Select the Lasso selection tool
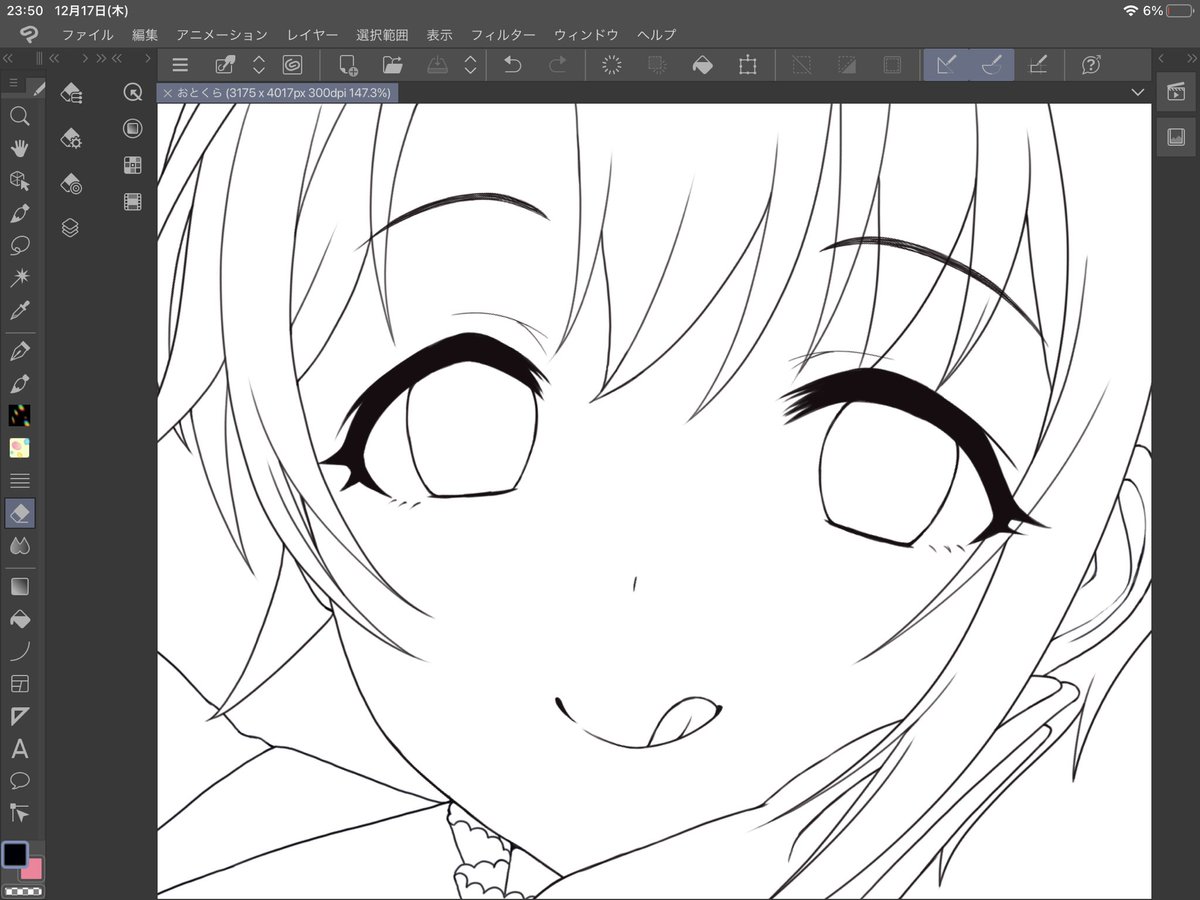 point(19,246)
